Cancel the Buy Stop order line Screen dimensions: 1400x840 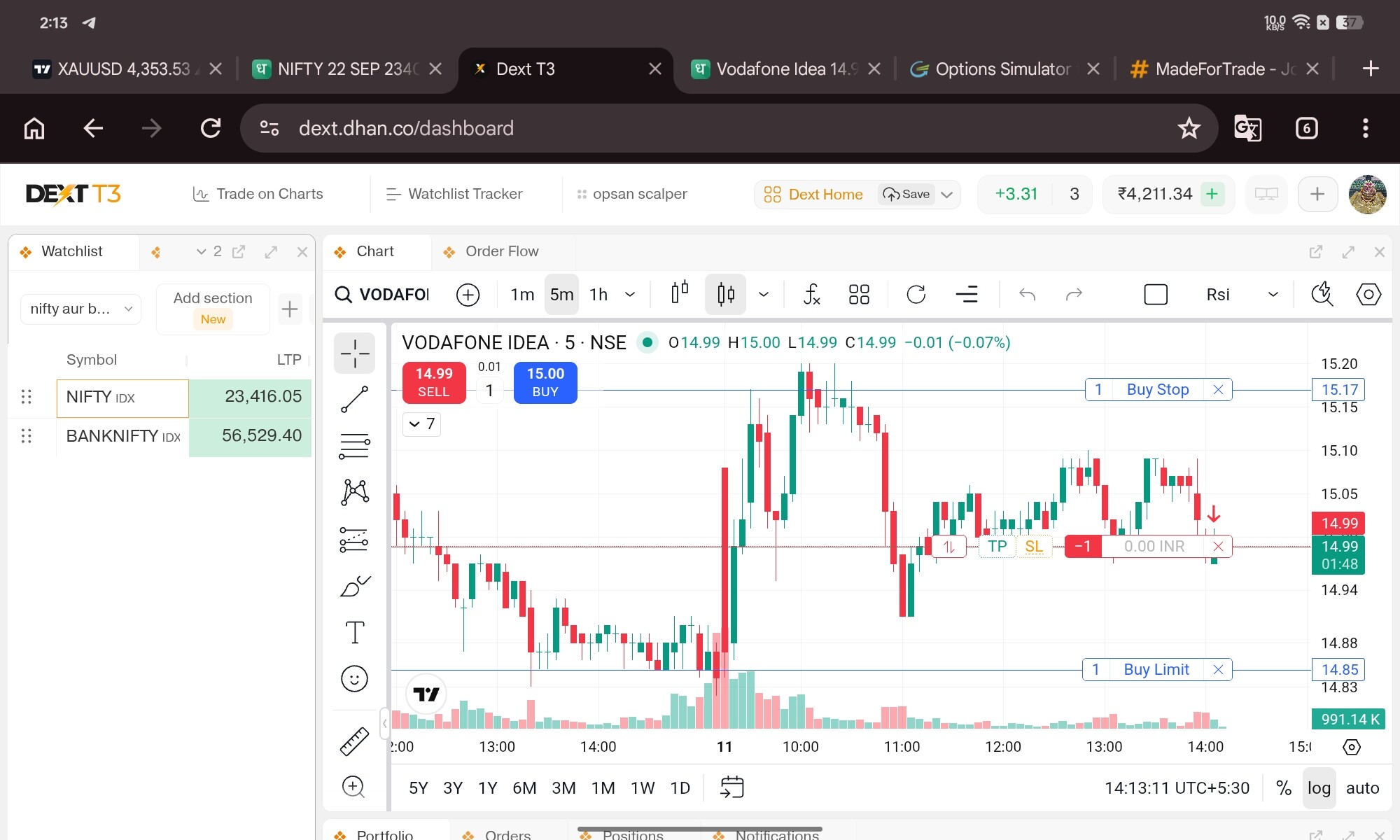tap(1218, 390)
